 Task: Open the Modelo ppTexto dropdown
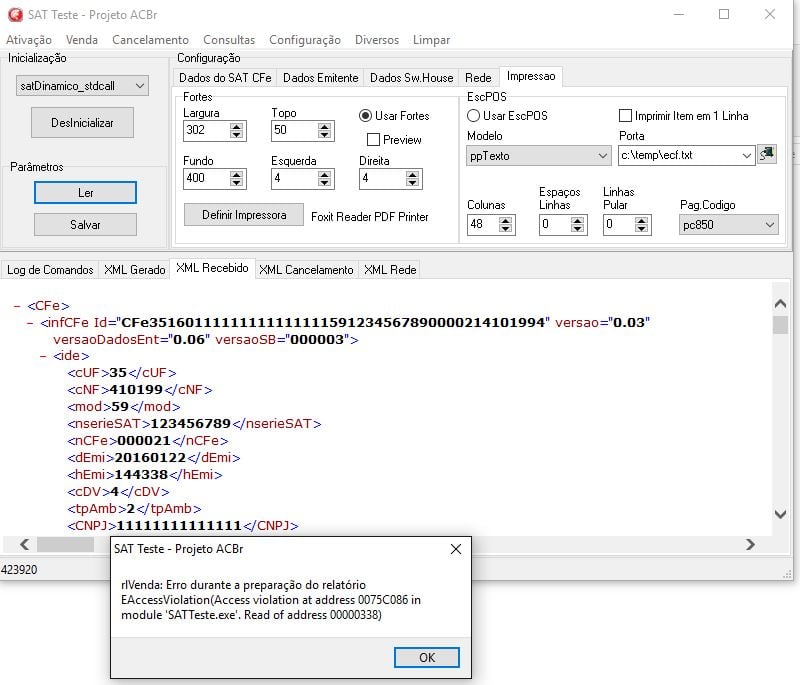click(x=603, y=156)
